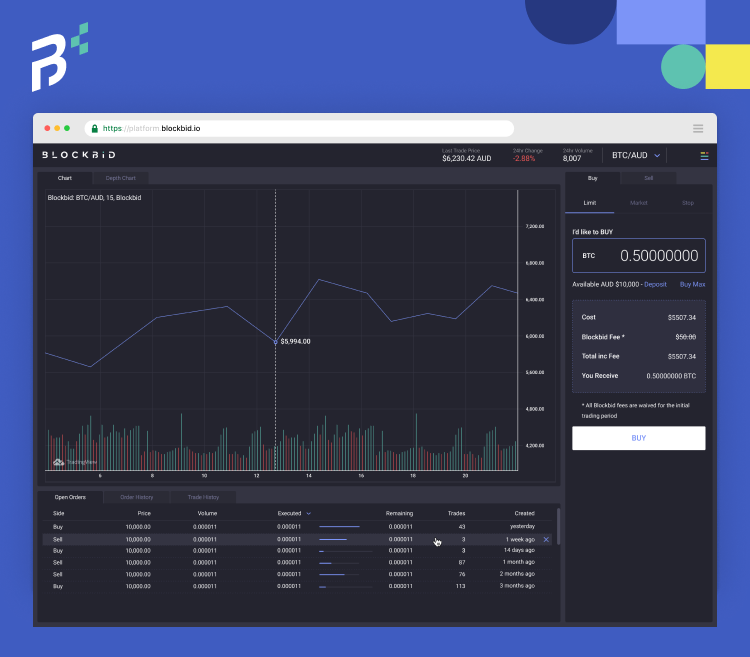Screen dimensions: 750x657
Task: Click the TradingView logo on chart
Action: [75, 462]
